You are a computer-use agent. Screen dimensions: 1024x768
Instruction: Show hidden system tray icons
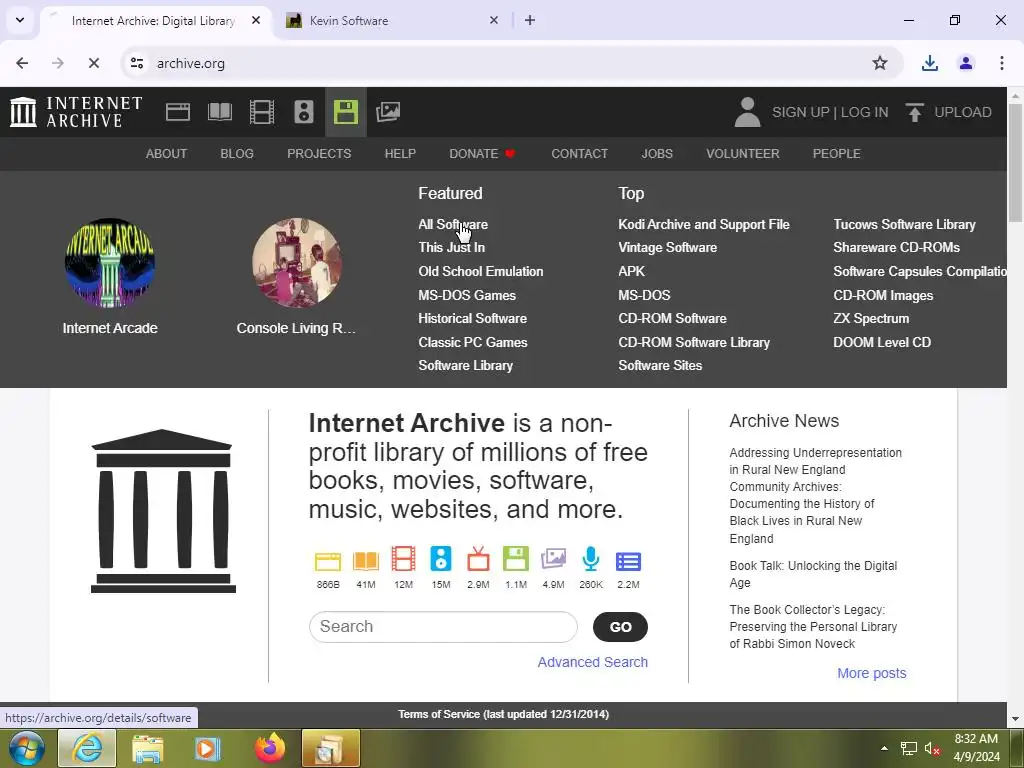884,748
